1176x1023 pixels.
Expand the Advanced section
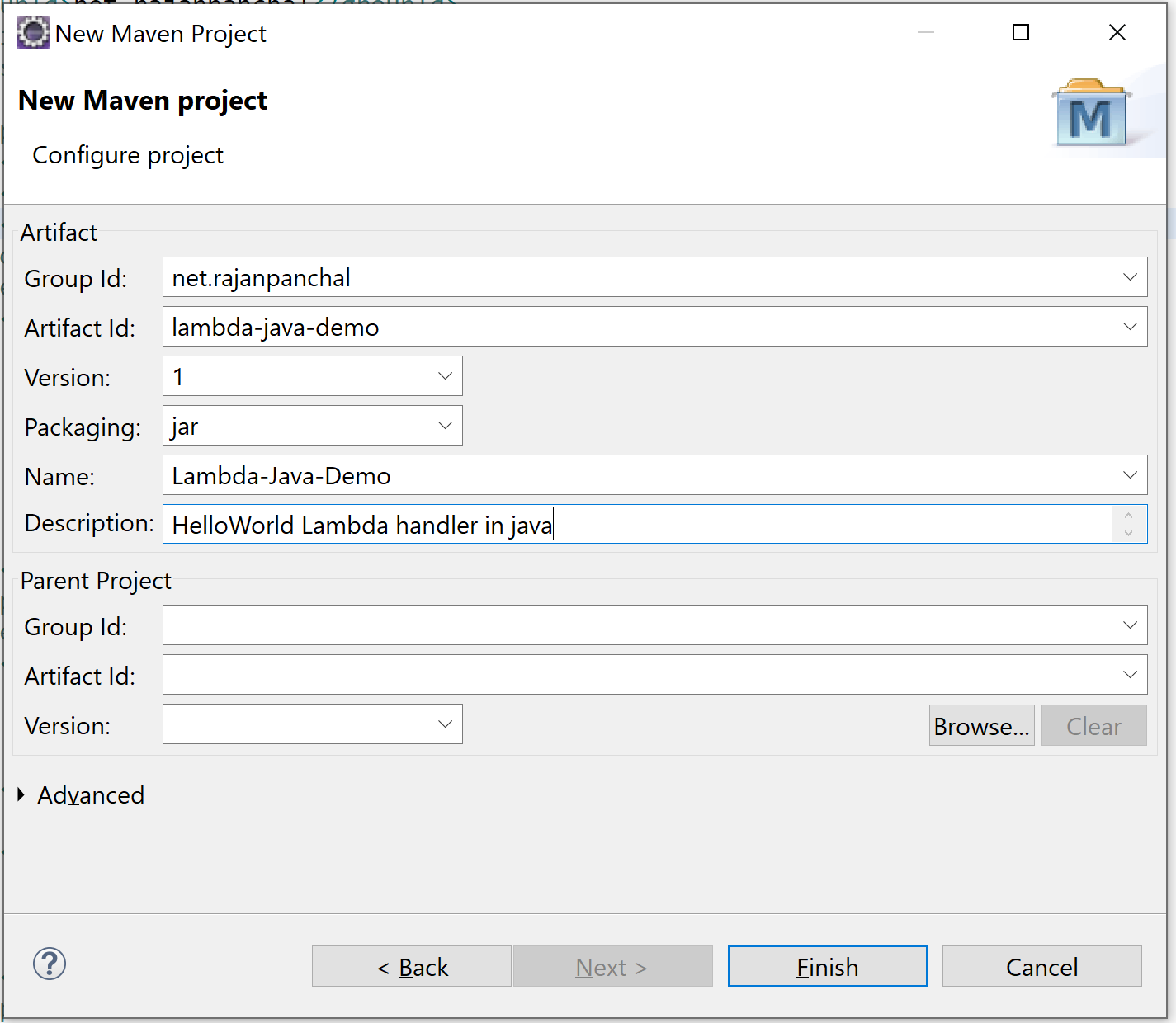point(22,795)
